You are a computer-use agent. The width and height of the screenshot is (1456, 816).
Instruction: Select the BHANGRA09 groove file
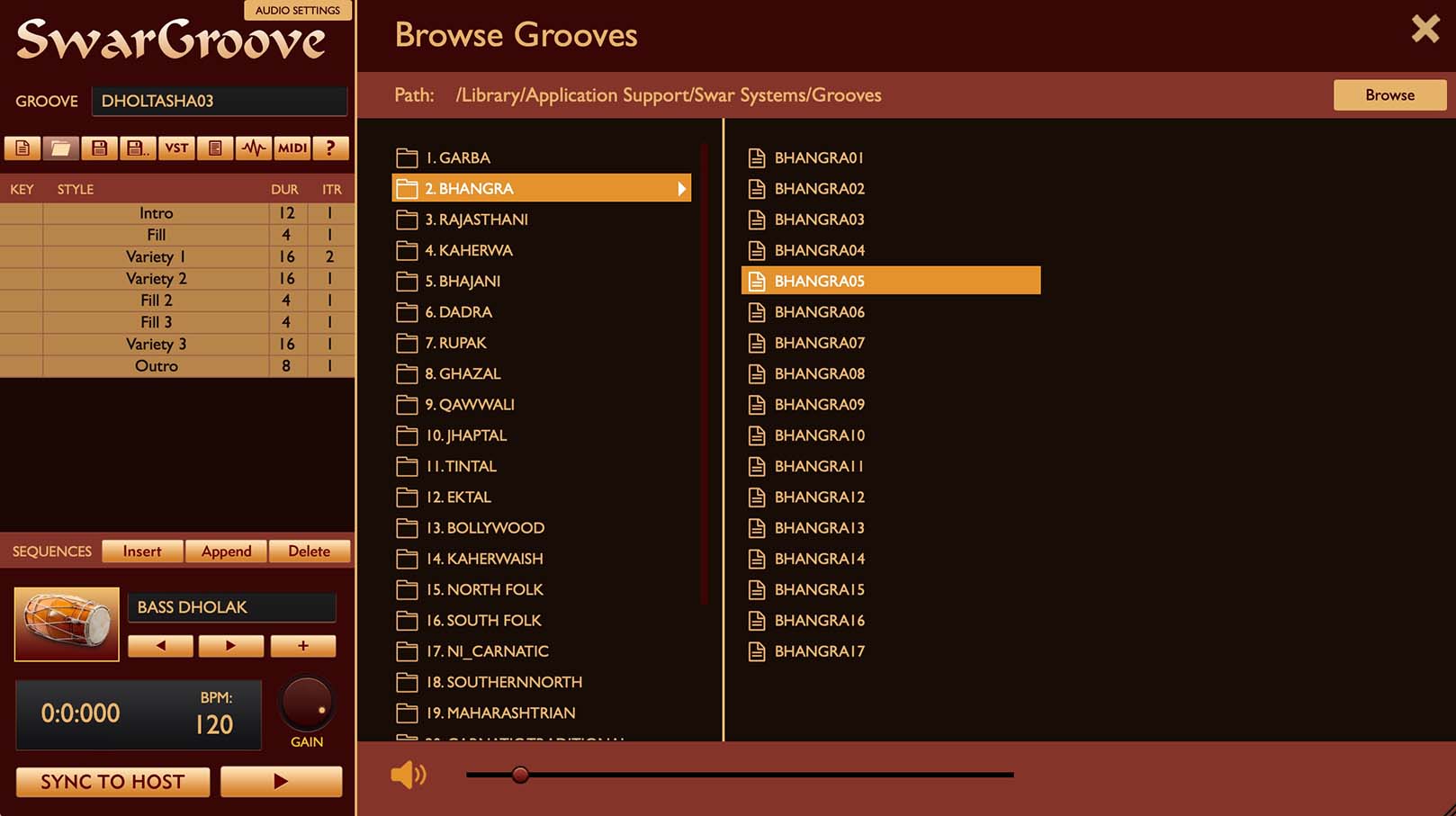pos(819,405)
